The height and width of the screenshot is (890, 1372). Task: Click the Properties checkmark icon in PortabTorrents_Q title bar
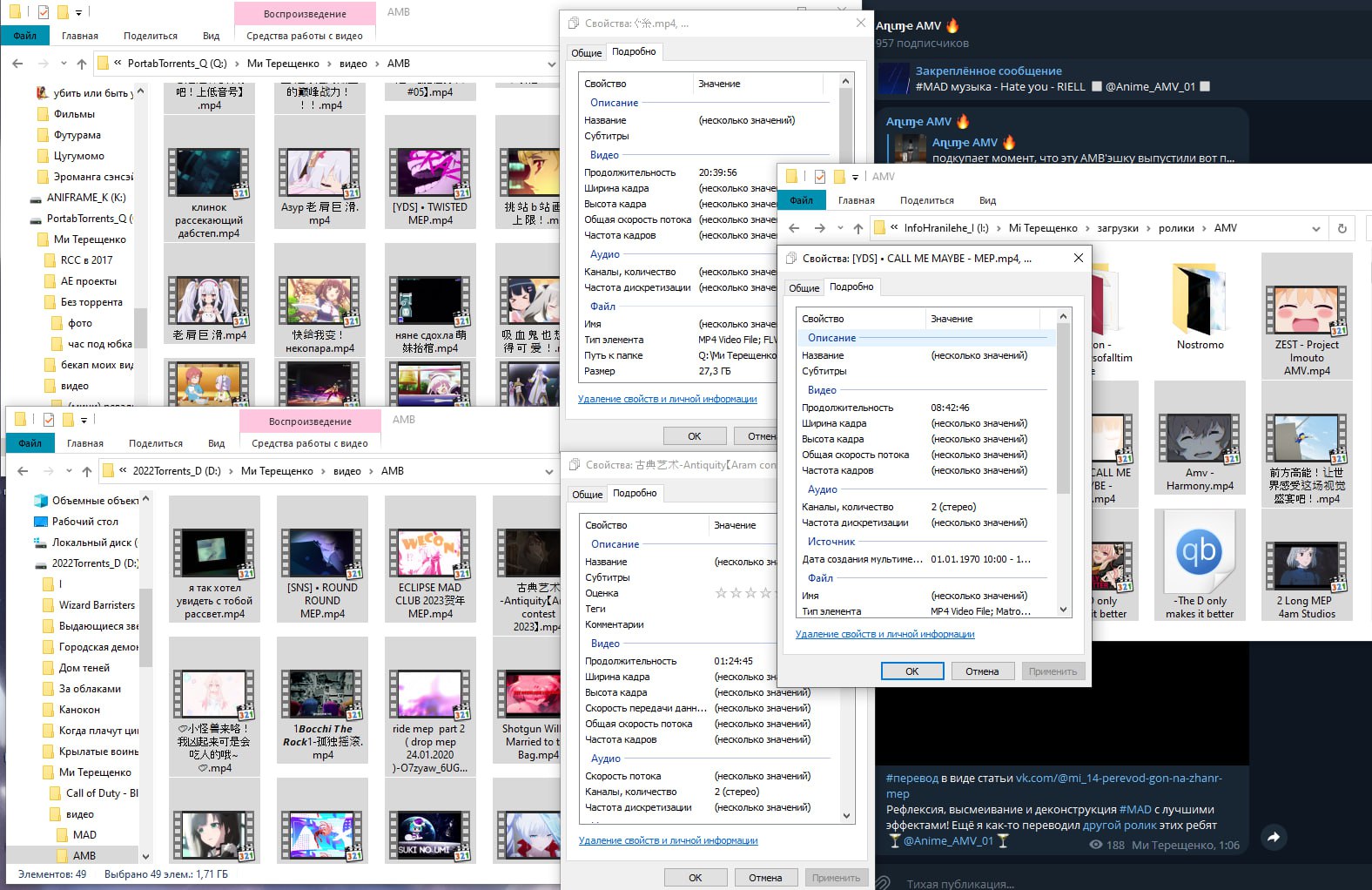(43, 12)
